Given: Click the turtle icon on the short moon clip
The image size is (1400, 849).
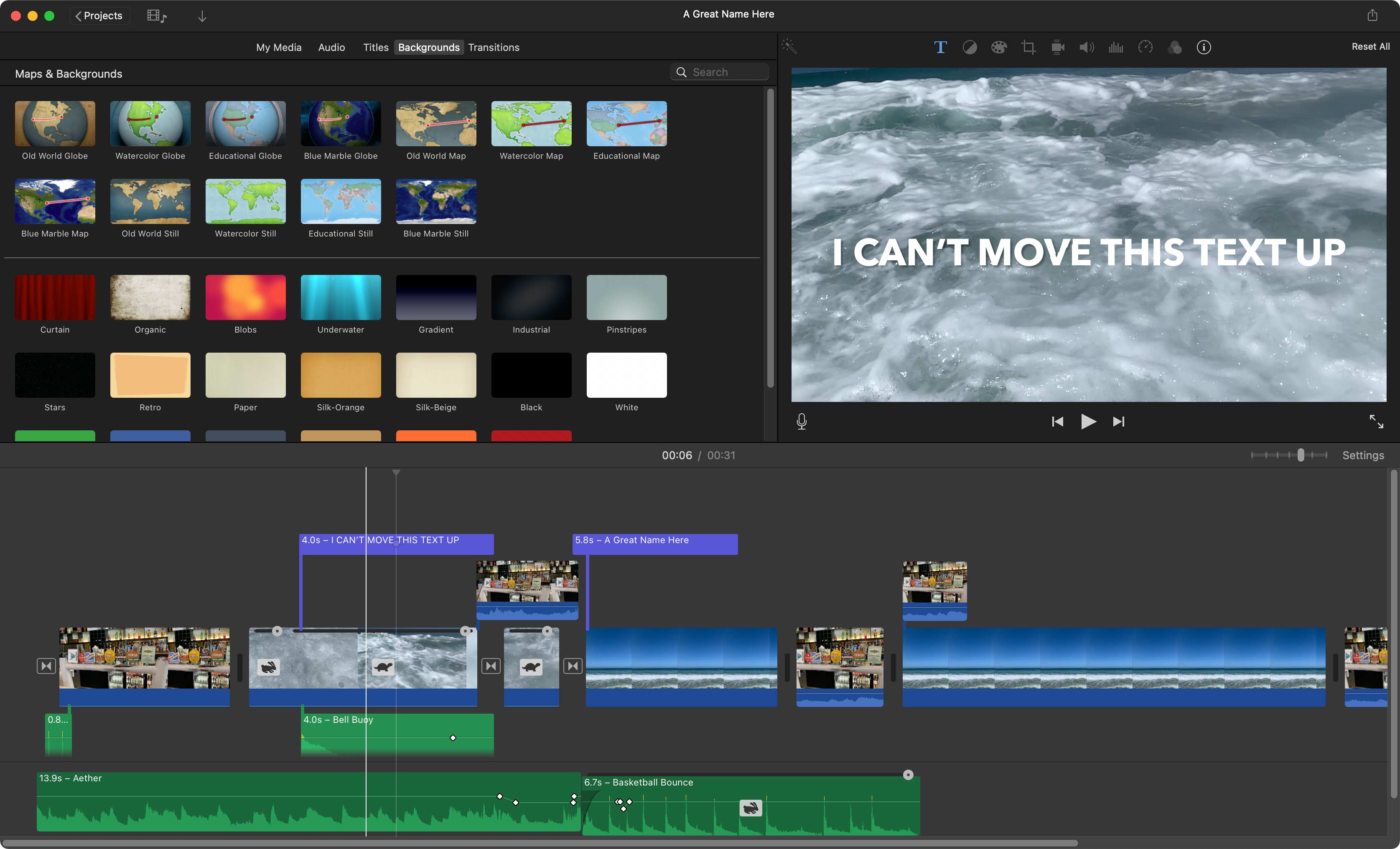Looking at the screenshot, I should pos(531,667).
